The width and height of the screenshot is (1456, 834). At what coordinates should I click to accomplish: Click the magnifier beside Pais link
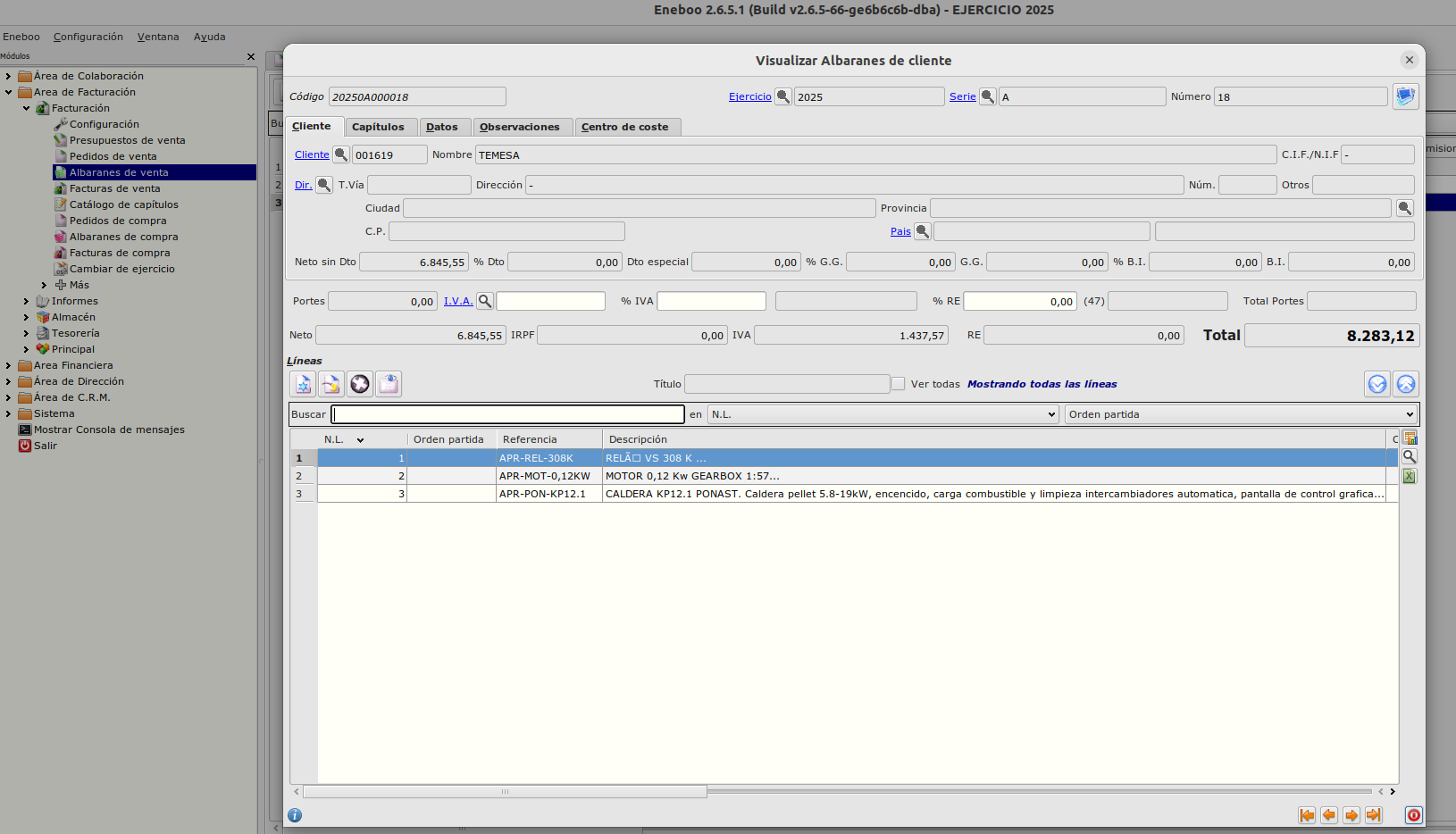point(923,231)
